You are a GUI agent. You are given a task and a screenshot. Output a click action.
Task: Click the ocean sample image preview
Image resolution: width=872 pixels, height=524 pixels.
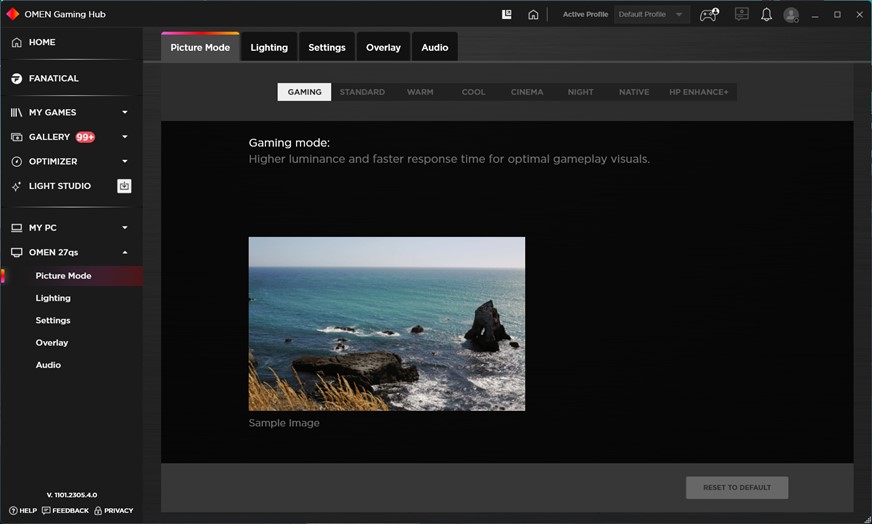(386, 323)
